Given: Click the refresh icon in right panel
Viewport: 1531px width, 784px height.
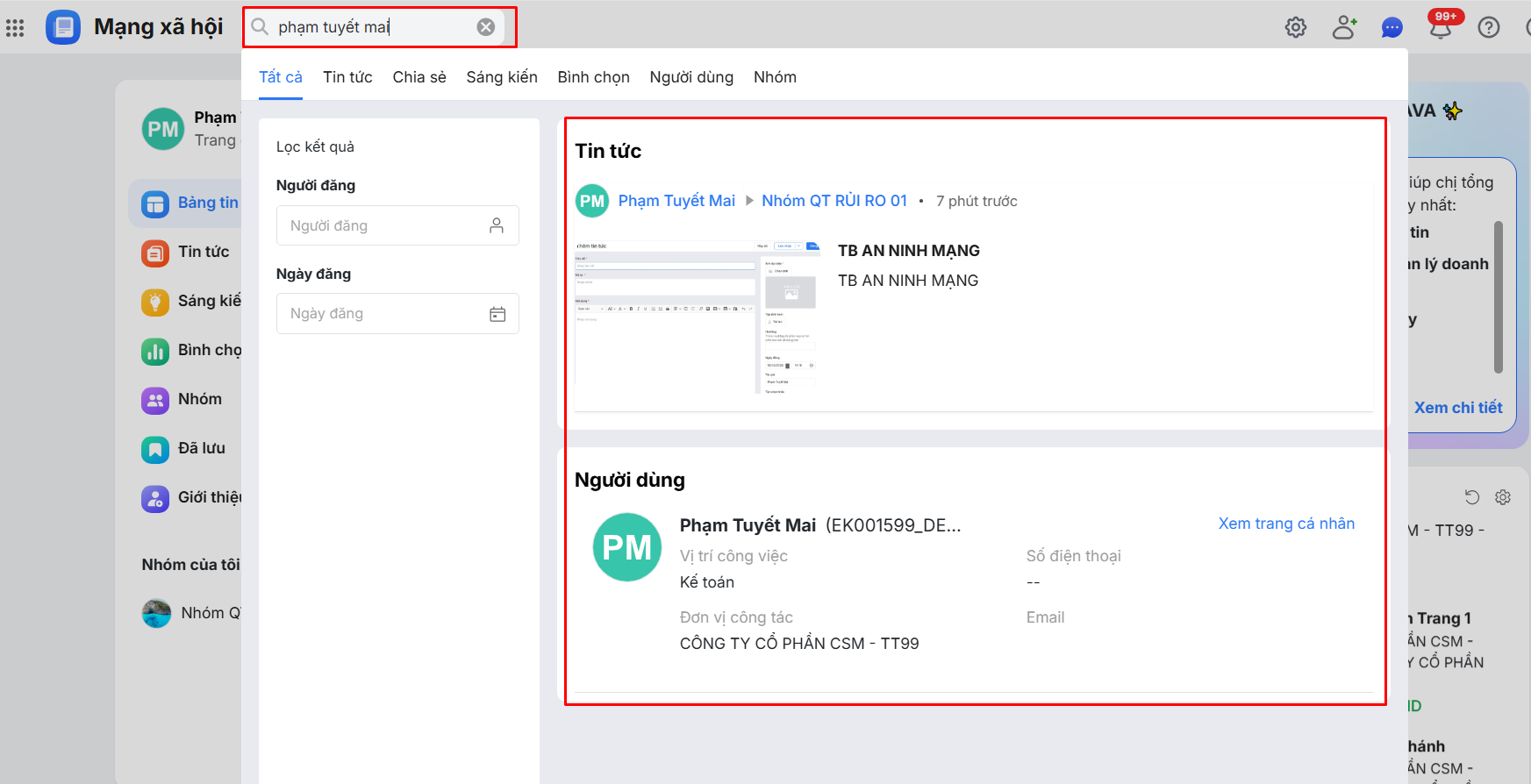Looking at the screenshot, I should [1471, 497].
